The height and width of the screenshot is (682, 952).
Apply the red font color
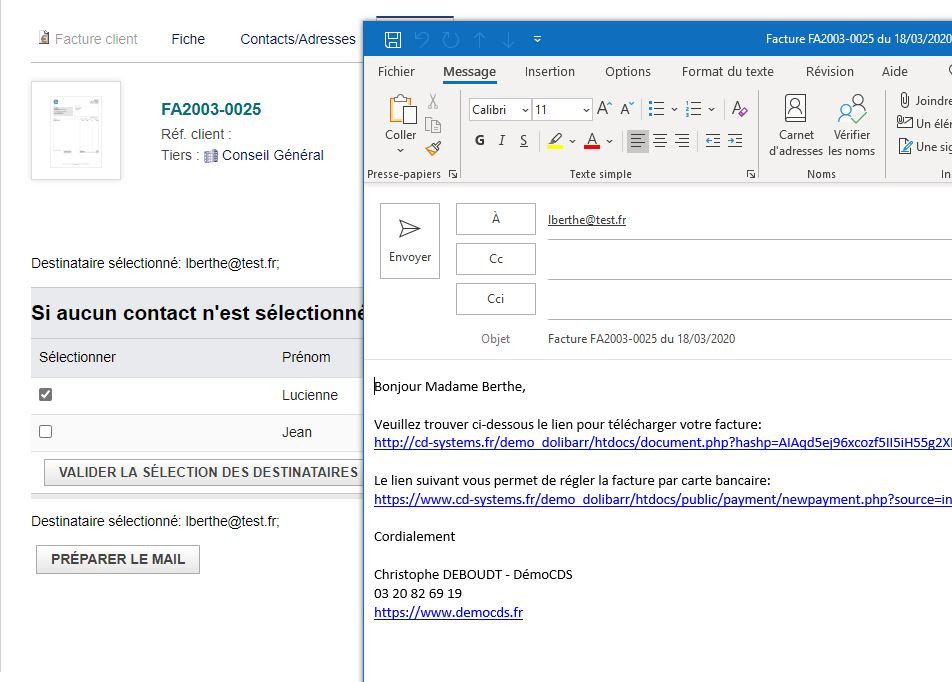click(592, 141)
